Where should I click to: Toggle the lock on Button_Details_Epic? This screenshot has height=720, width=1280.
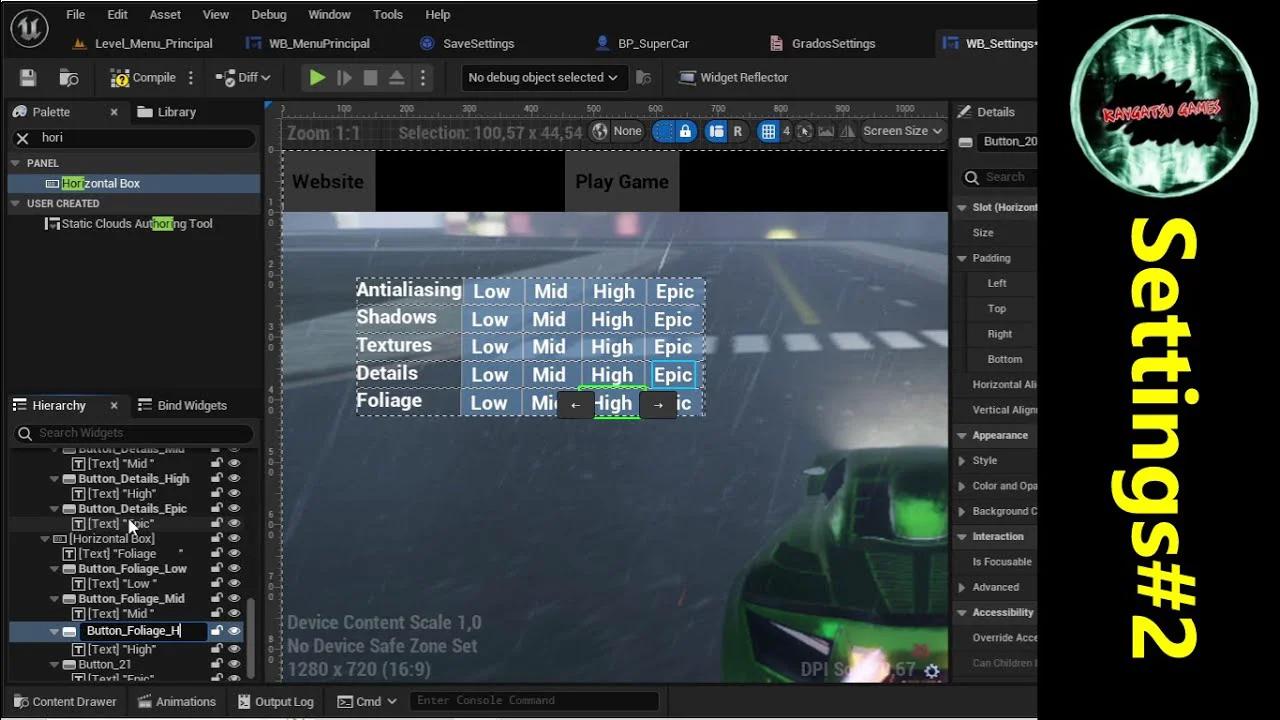click(216, 508)
